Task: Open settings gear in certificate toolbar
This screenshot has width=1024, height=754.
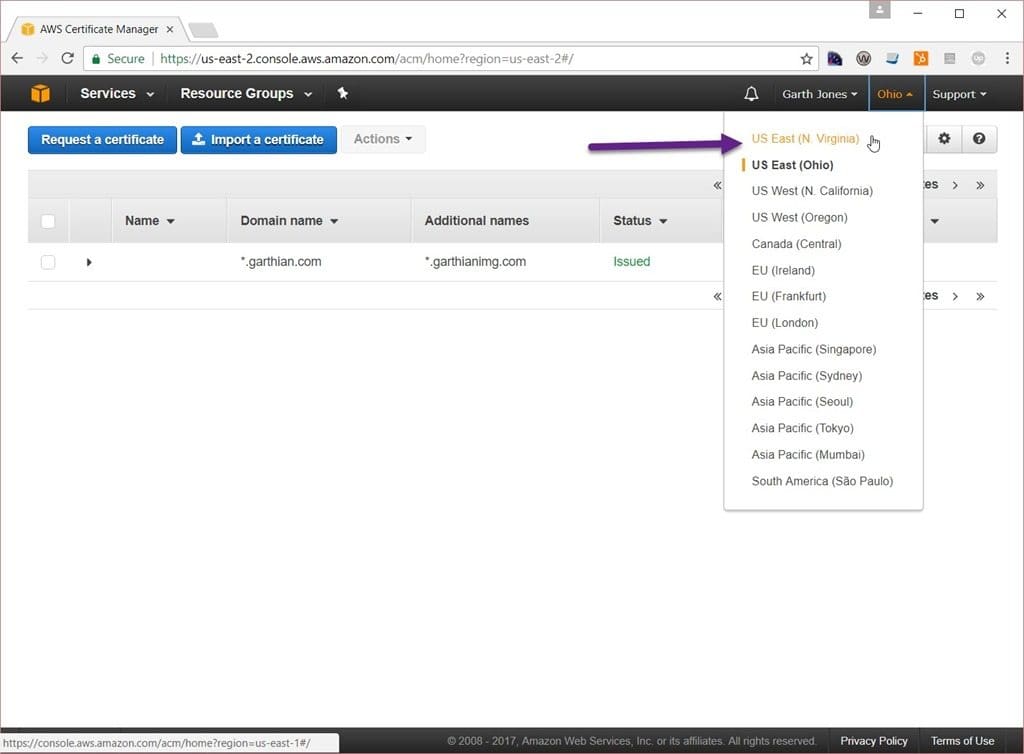Action: tap(944, 138)
